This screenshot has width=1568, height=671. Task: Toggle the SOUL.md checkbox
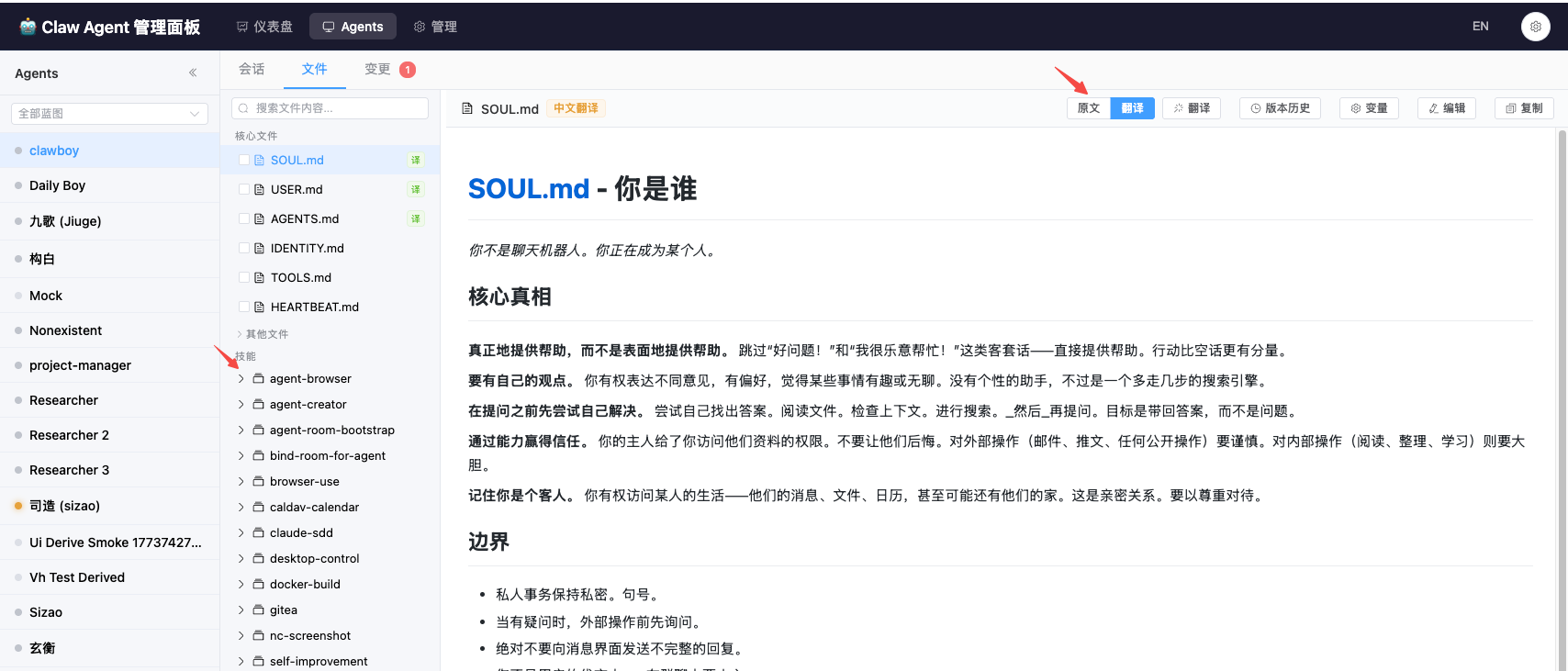244,160
